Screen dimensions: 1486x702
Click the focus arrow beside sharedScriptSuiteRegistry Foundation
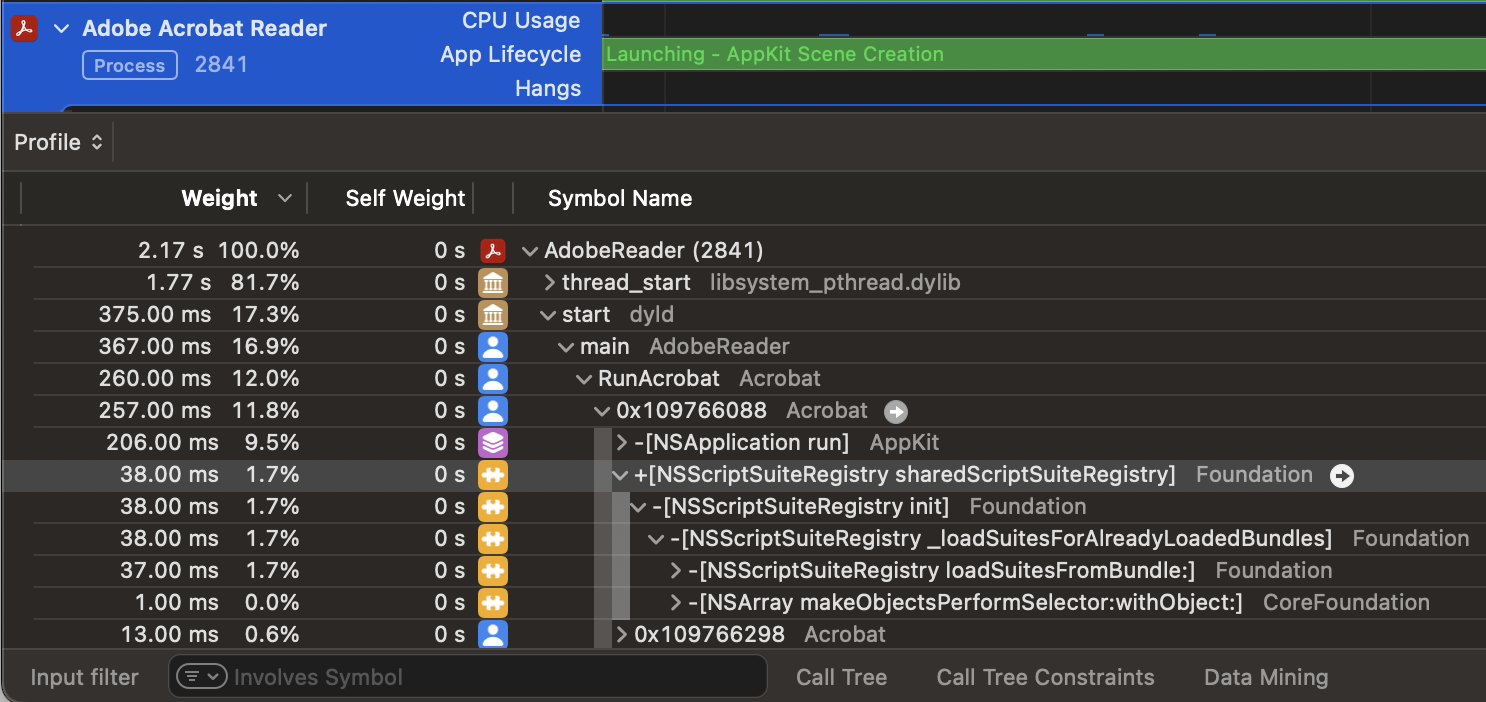[1342, 476]
